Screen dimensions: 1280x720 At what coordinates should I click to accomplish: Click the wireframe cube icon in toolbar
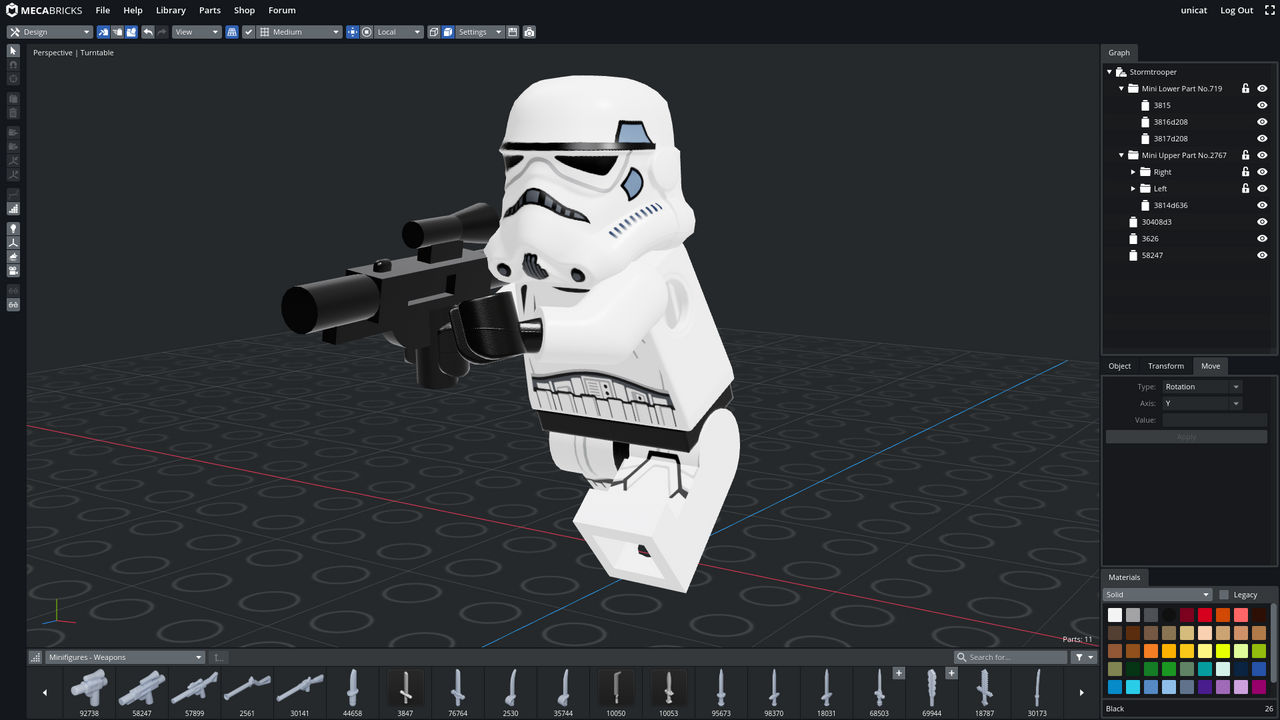pyautogui.click(x=434, y=32)
